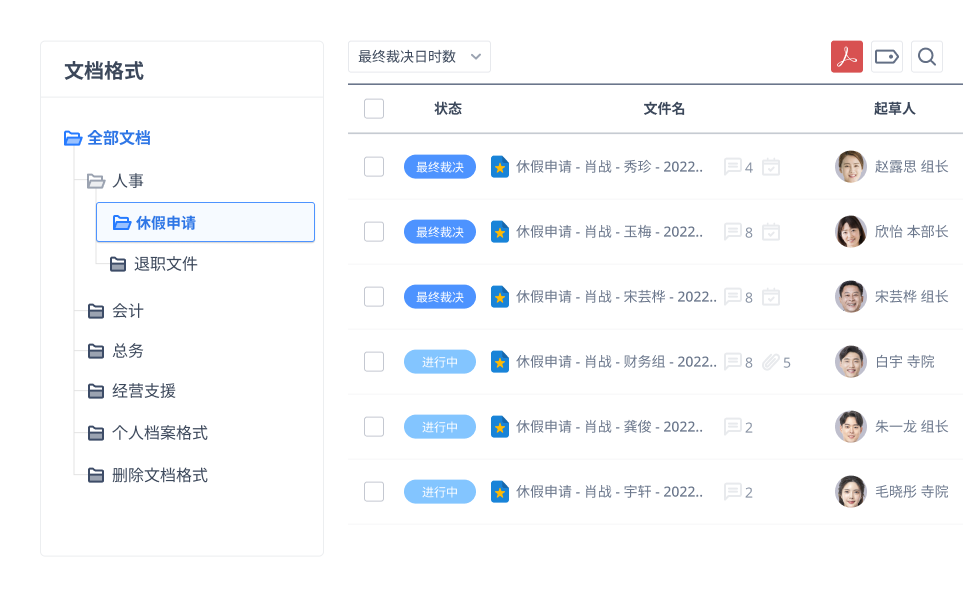Open the 删除文档格式 folder
The image size is (963, 597).
click(159, 475)
